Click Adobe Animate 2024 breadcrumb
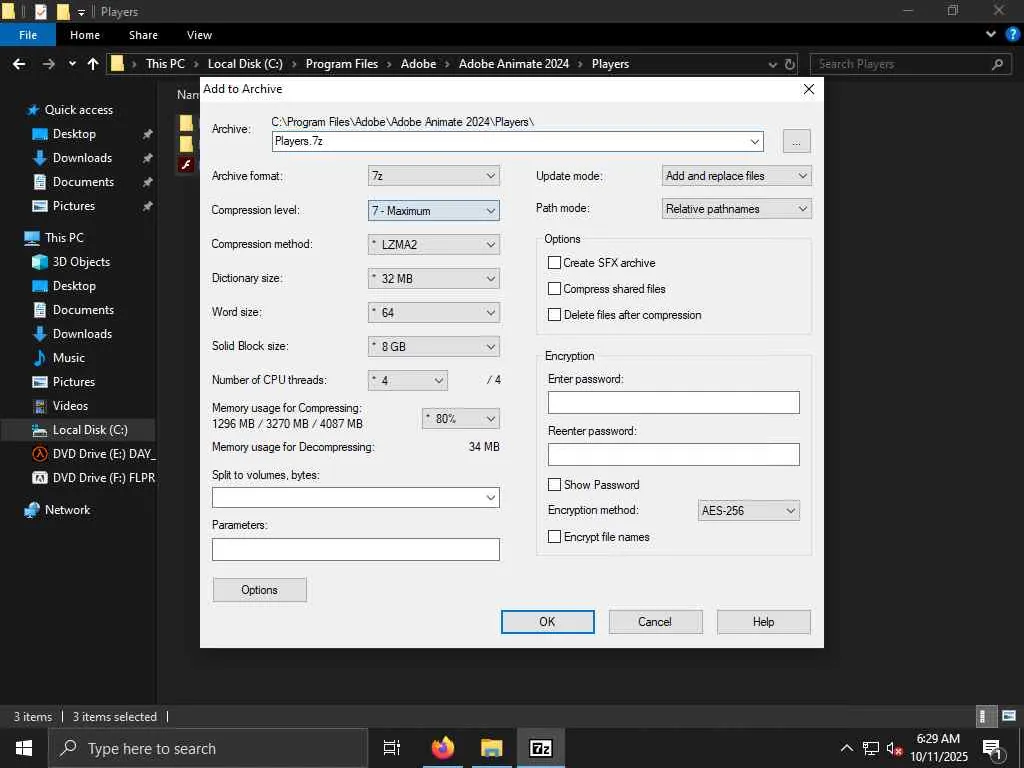The height and width of the screenshot is (768, 1024). (514, 64)
